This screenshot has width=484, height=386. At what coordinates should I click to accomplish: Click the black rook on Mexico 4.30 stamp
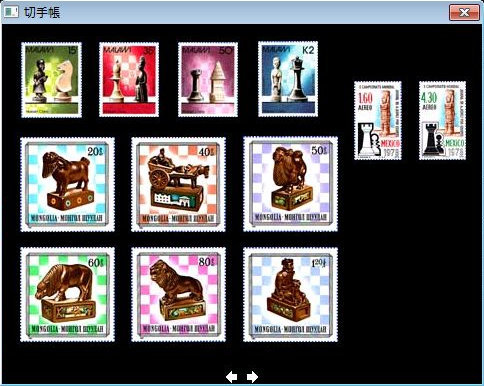(x=430, y=138)
